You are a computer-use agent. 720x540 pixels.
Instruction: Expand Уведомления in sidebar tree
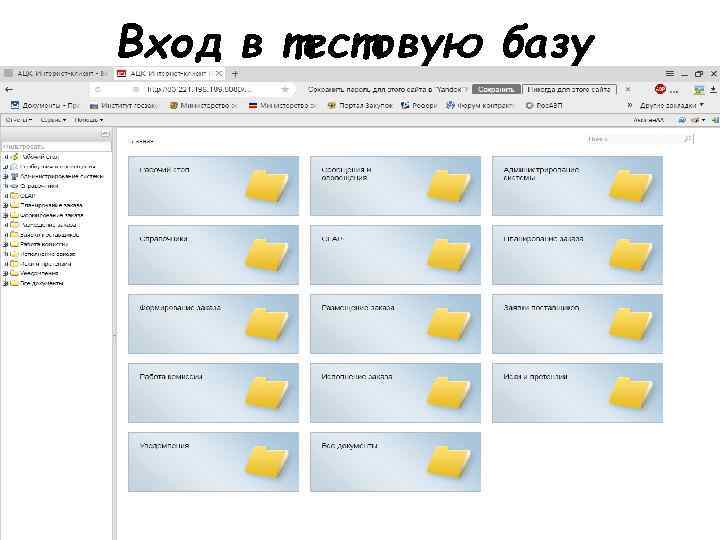6,273
